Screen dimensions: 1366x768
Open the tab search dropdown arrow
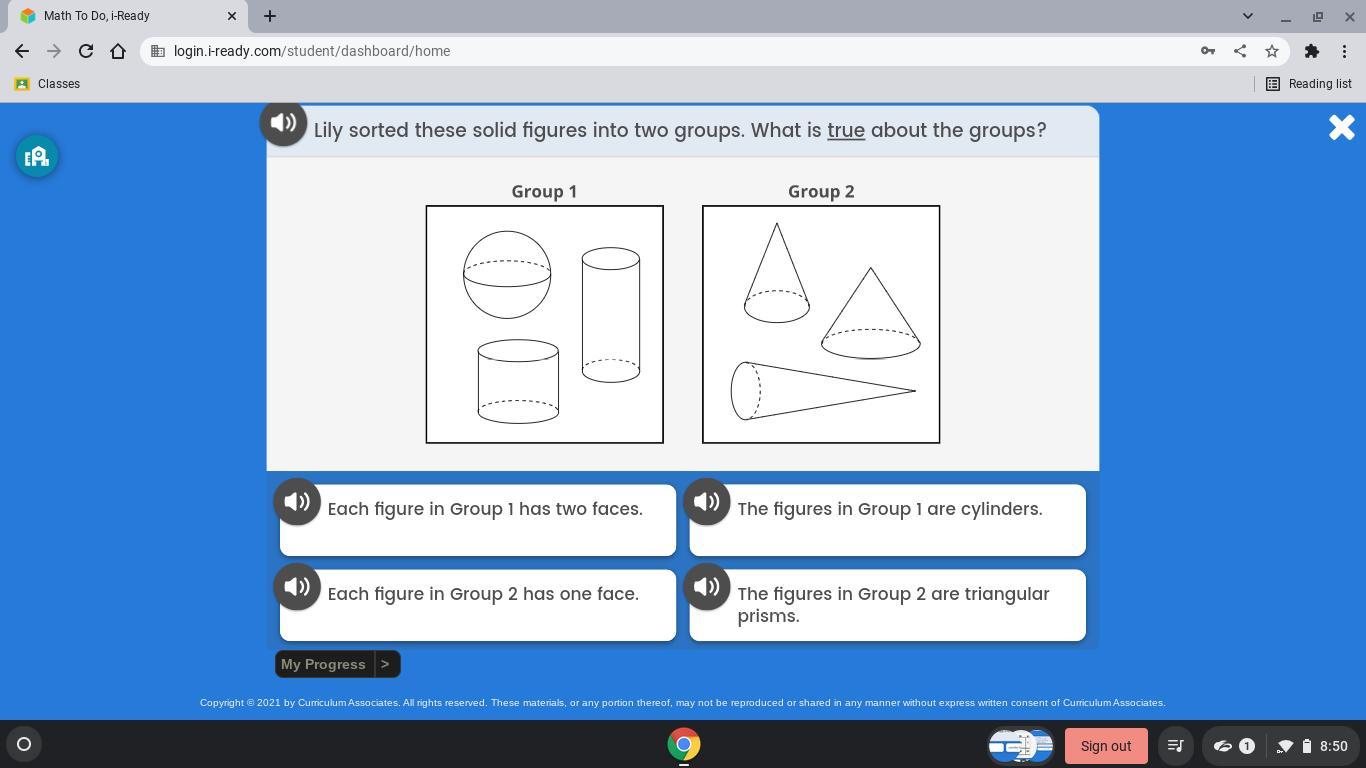click(x=1247, y=16)
